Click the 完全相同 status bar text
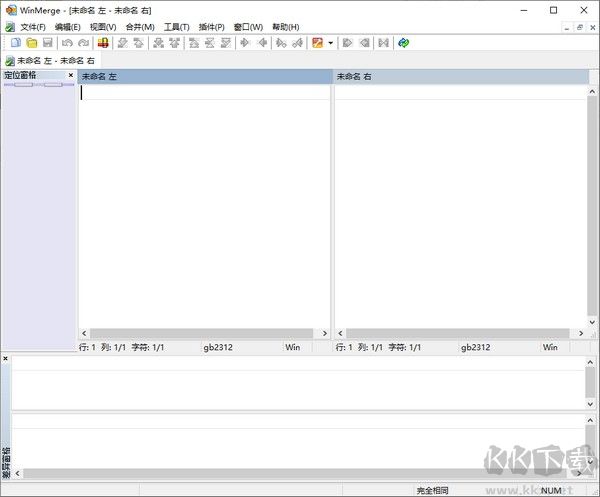 tap(432, 490)
